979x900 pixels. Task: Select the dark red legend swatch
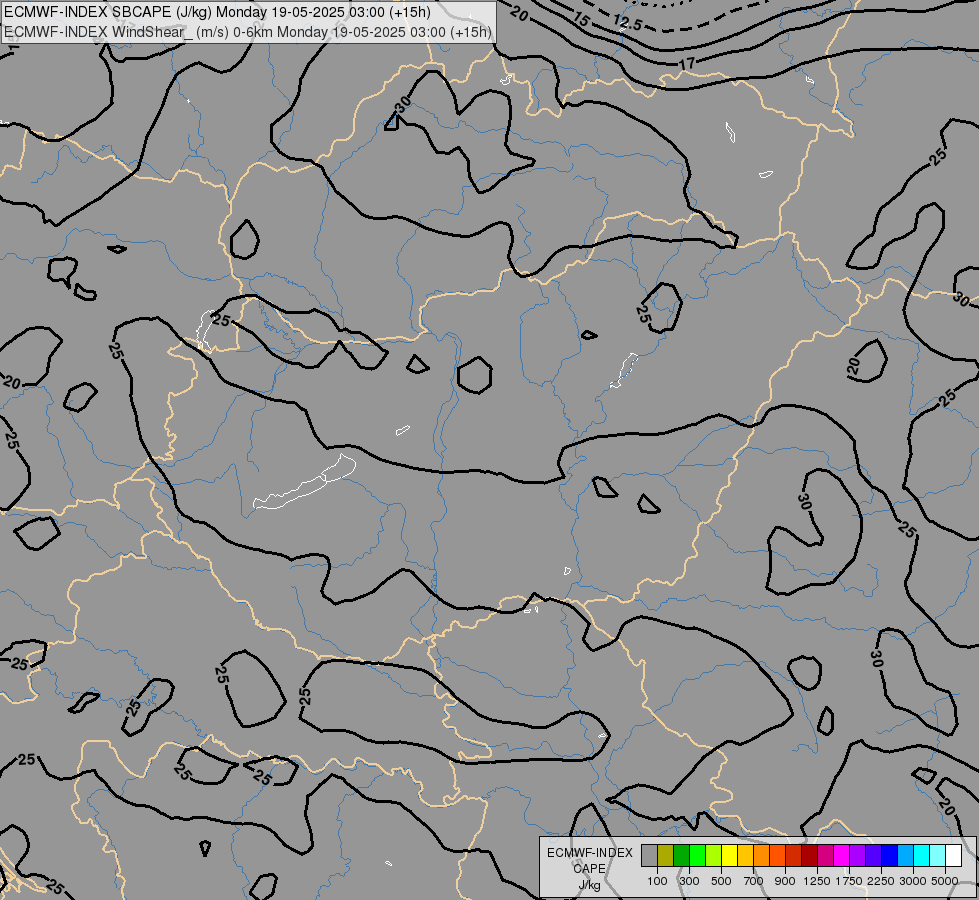tap(810, 855)
